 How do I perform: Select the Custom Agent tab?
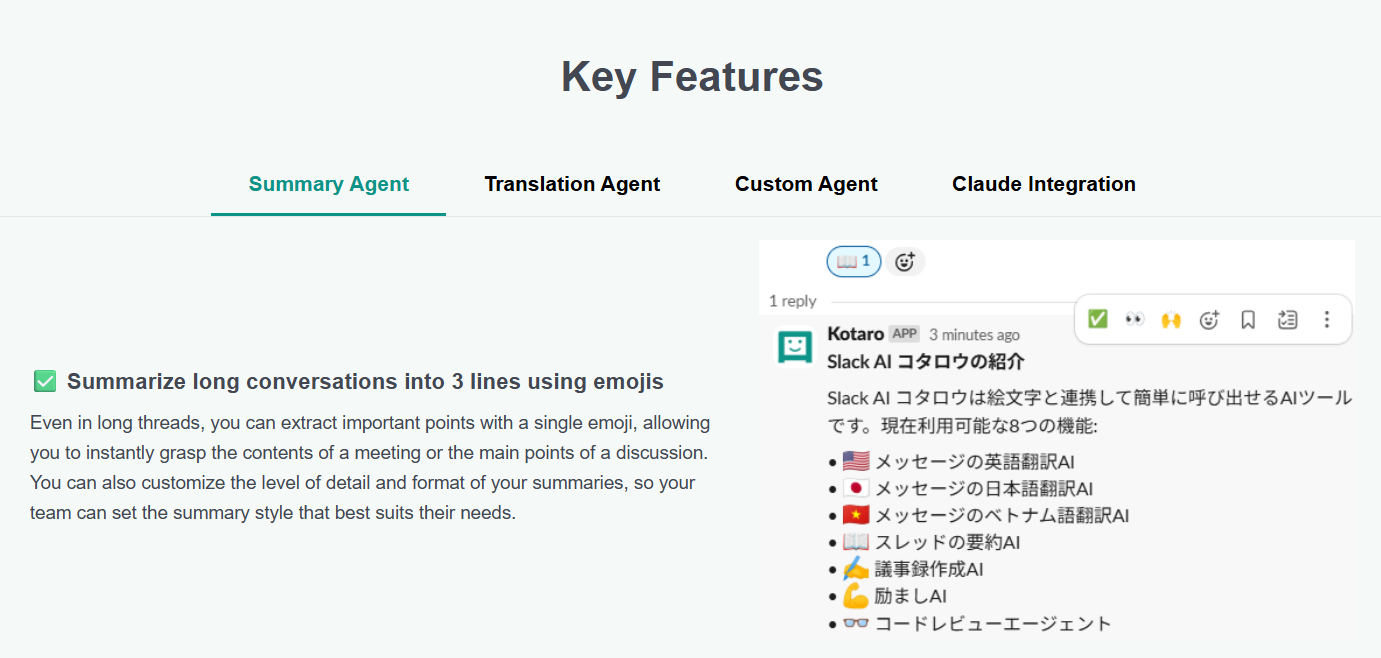[x=806, y=184]
